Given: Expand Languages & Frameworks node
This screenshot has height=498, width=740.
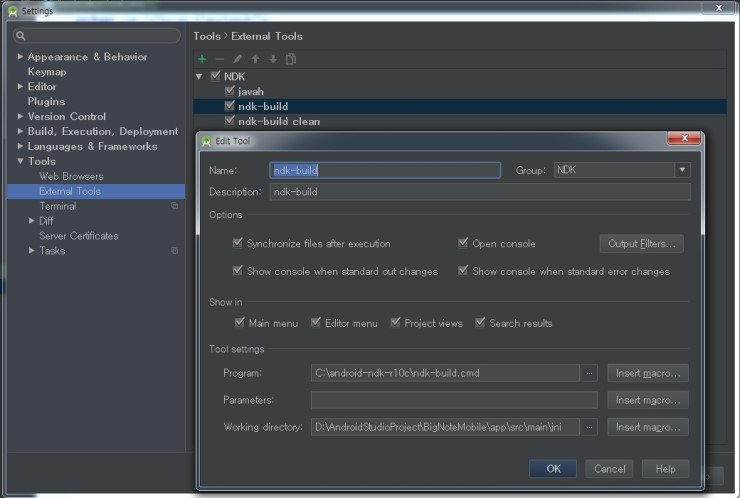Looking at the screenshot, I should [x=20, y=146].
